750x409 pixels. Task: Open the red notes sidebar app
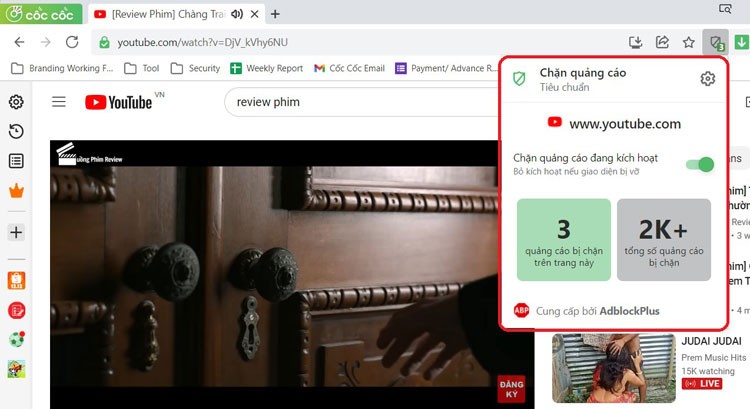16,310
